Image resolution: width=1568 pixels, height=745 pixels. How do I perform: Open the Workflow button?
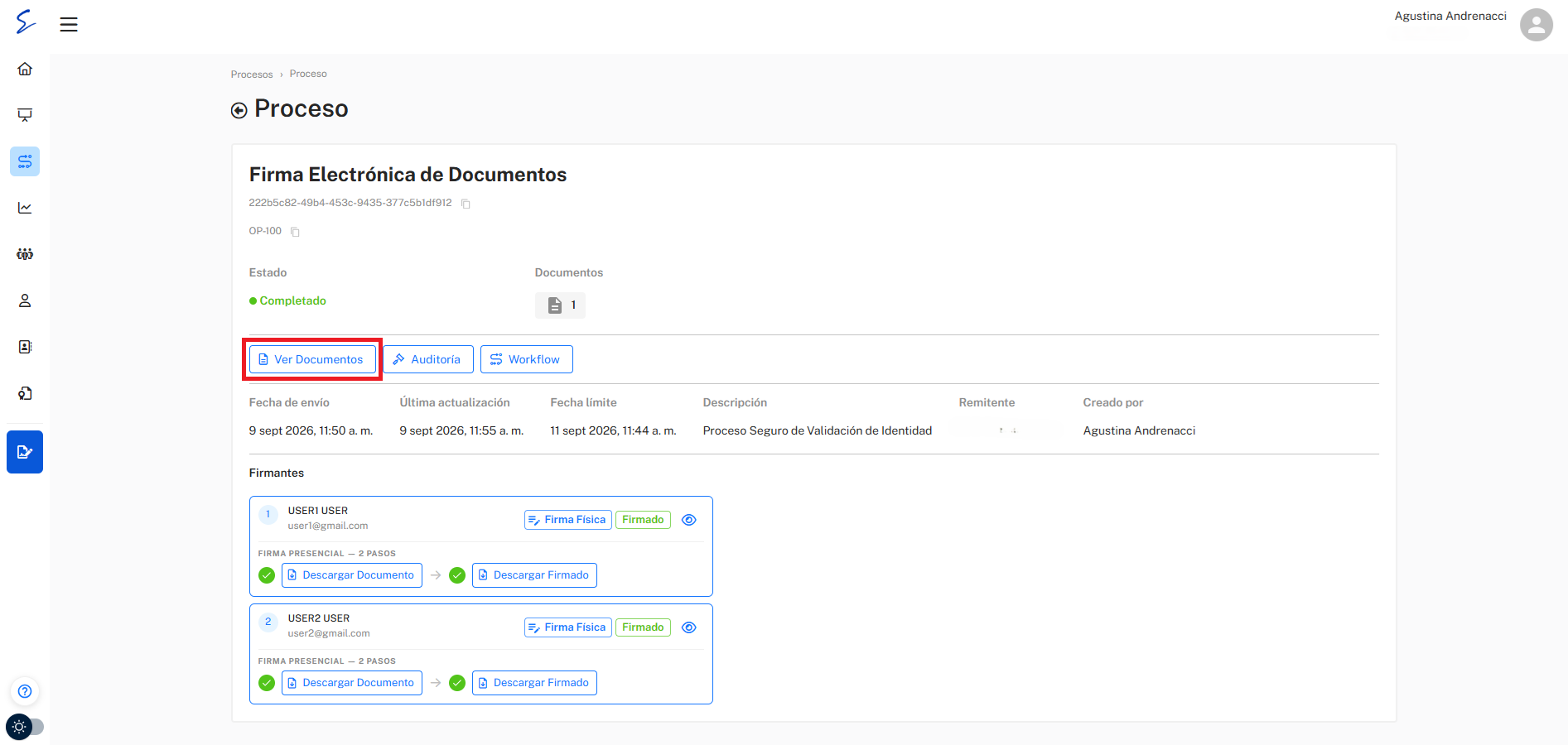coord(527,359)
